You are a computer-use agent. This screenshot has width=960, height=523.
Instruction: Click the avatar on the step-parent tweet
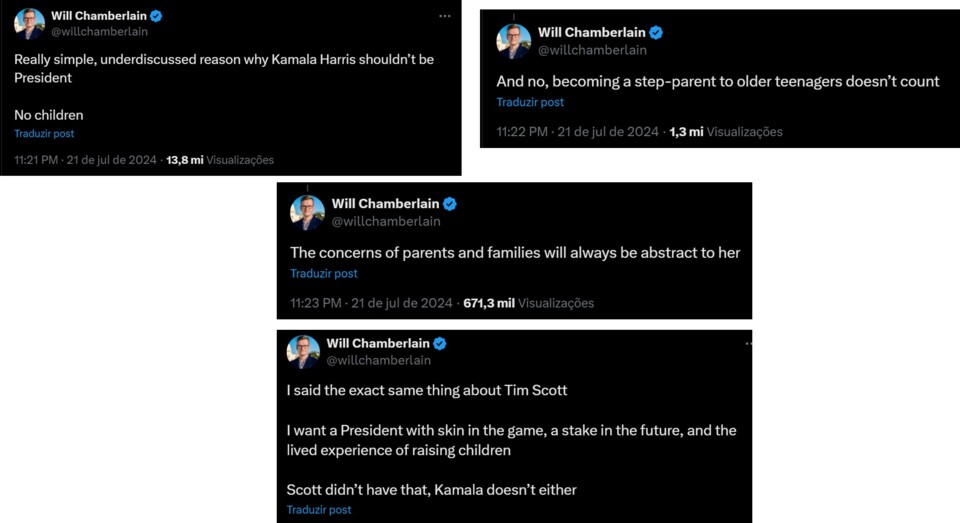514,41
